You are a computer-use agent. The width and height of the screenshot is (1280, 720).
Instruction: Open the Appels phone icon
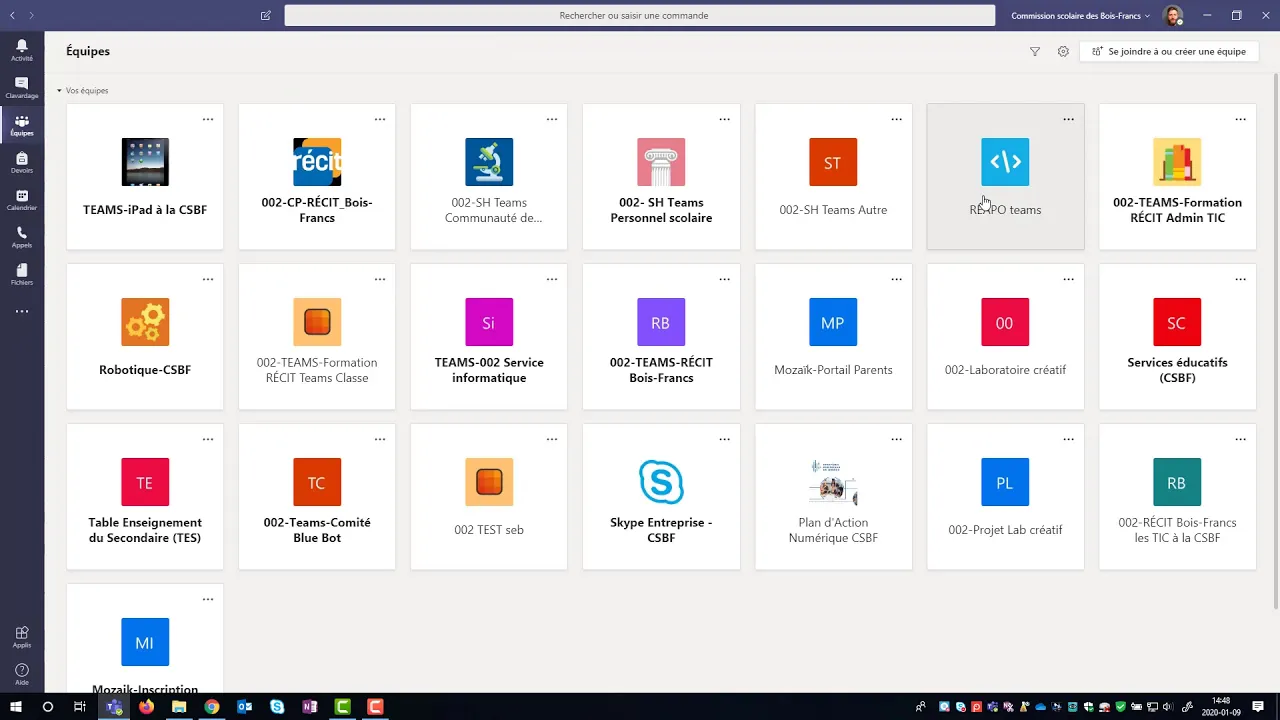[x=22, y=237]
